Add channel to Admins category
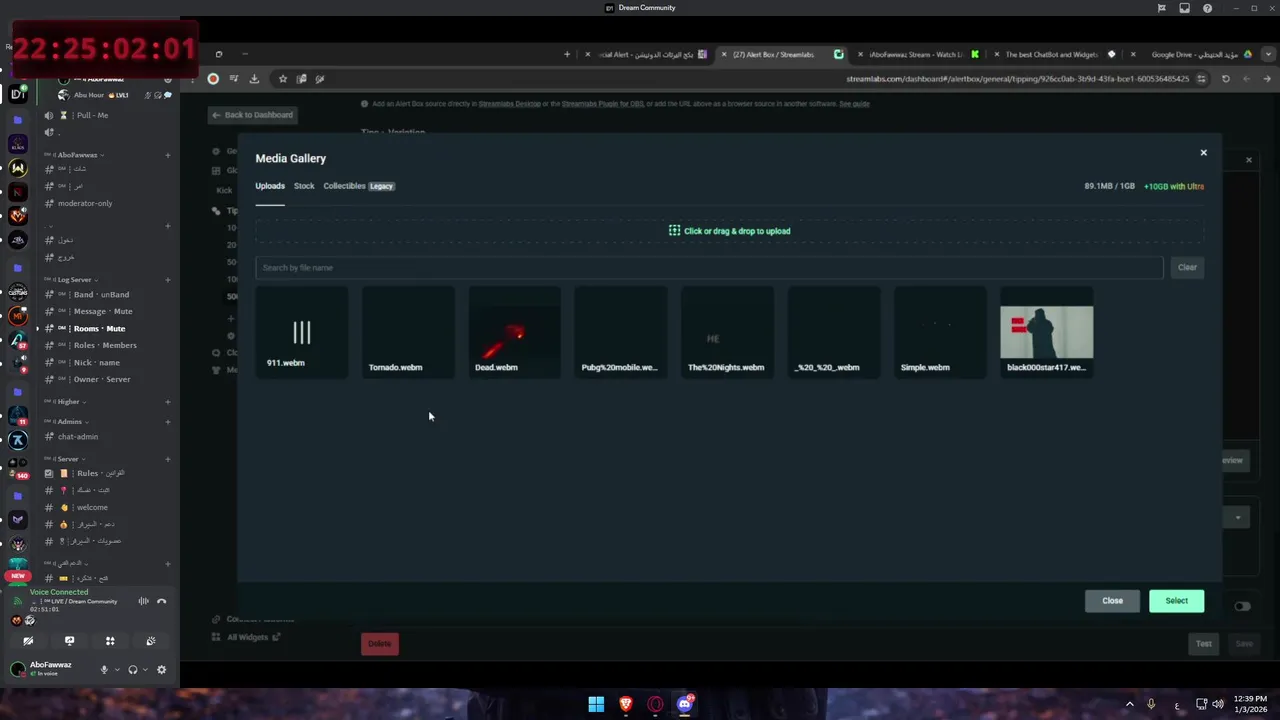This screenshot has width=1280, height=720. click(167, 421)
